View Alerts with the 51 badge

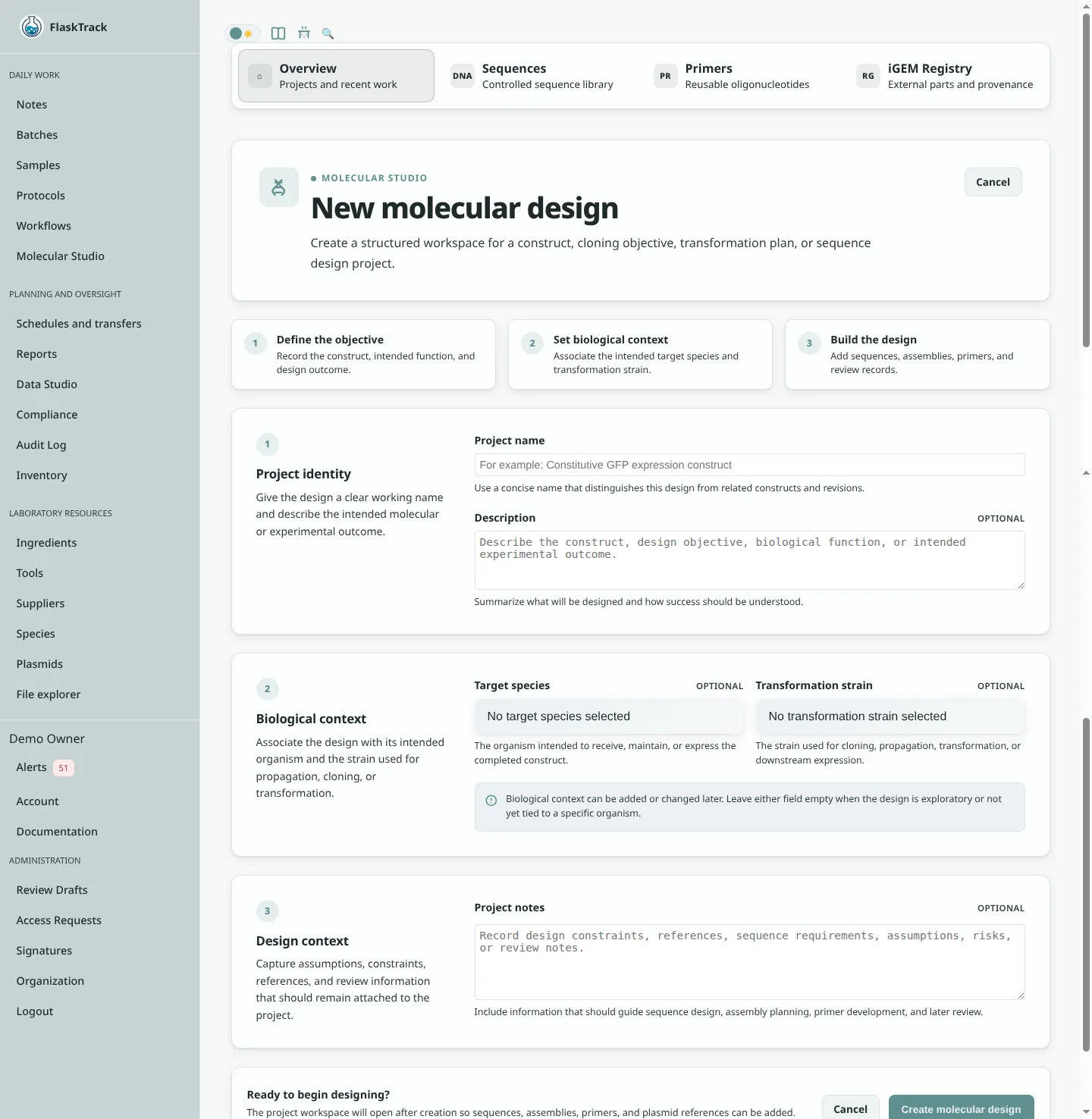click(x=45, y=767)
